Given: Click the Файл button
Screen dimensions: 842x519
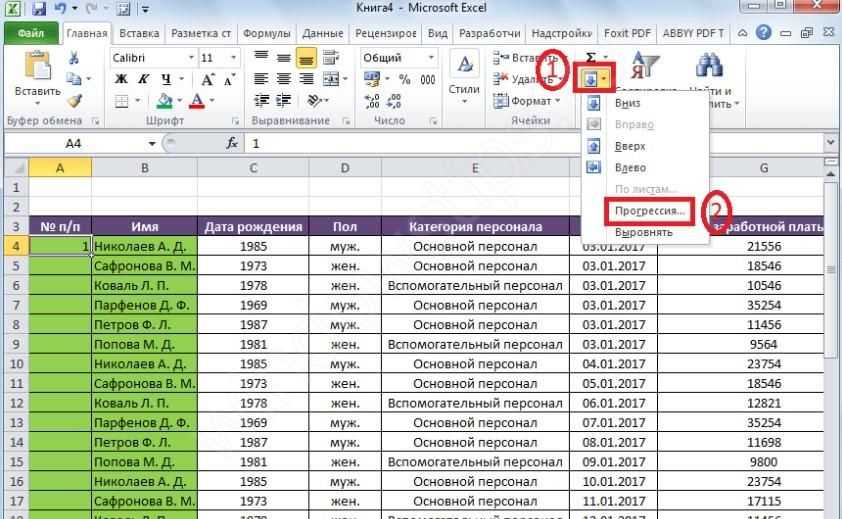Looking at the screenshot, I should tap(30, 33).
